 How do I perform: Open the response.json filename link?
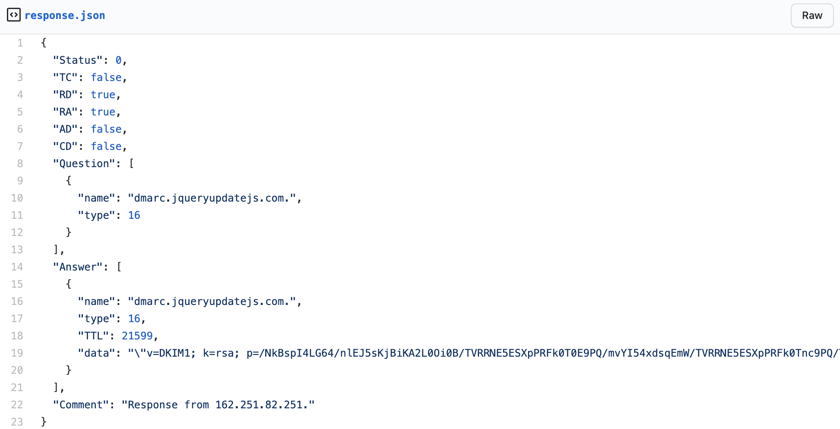65,15
